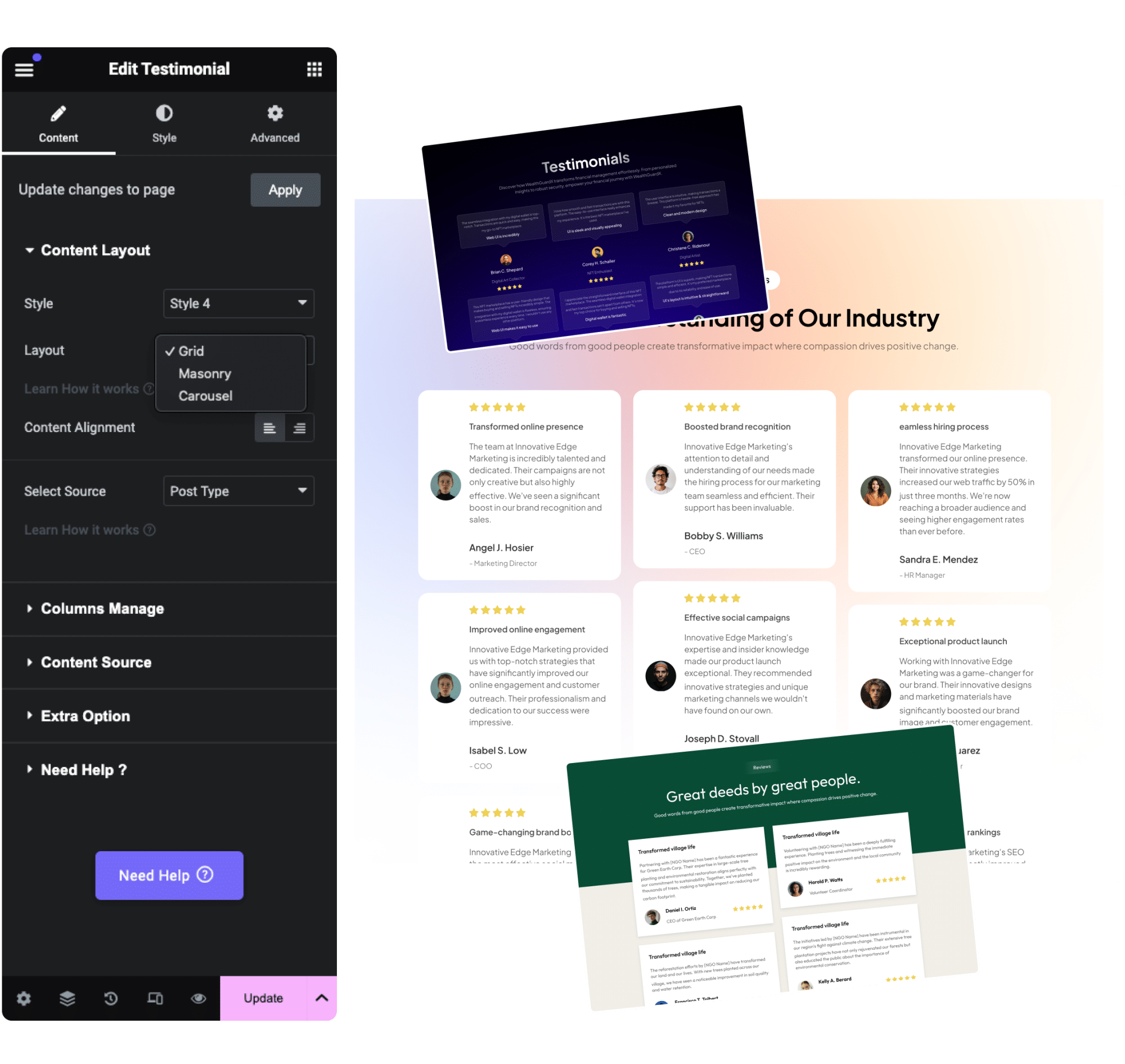The width and height of the screenshot is (1125, 1064).
Task: Expand the Content Source section
Action: [96, 662]
